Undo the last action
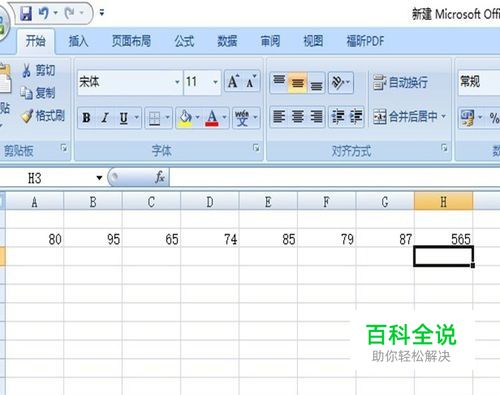Screen dimensions: 500x395 pyautogui.click(x=44, y=13)
